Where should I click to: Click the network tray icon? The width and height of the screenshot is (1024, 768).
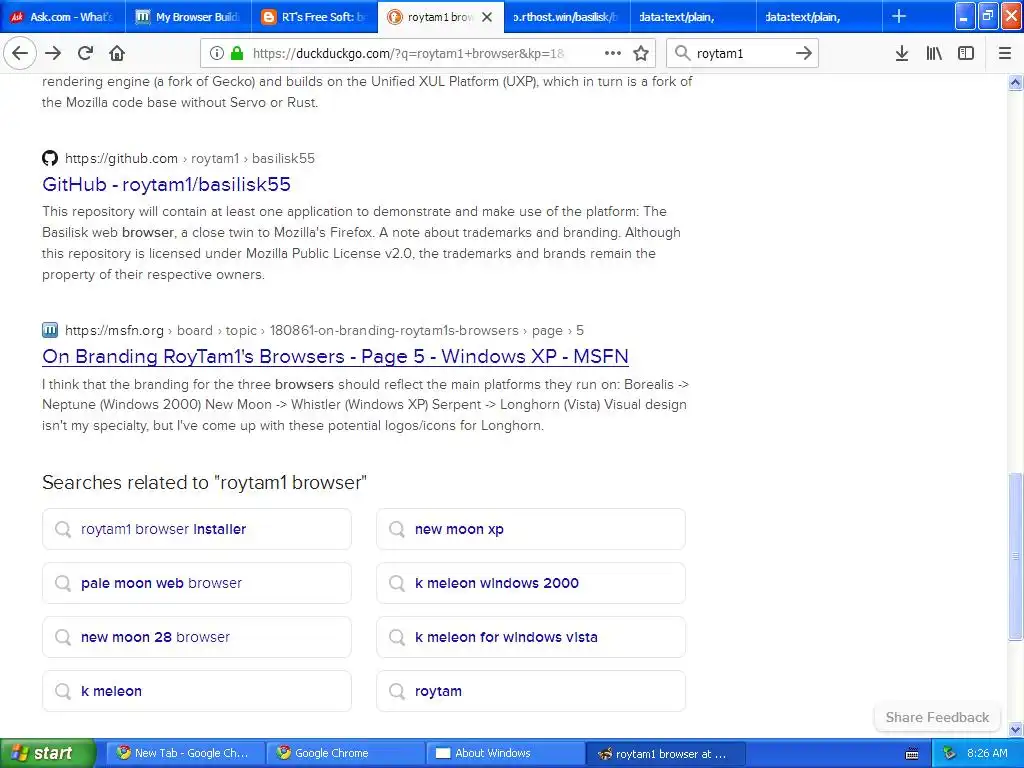(950, 753)
